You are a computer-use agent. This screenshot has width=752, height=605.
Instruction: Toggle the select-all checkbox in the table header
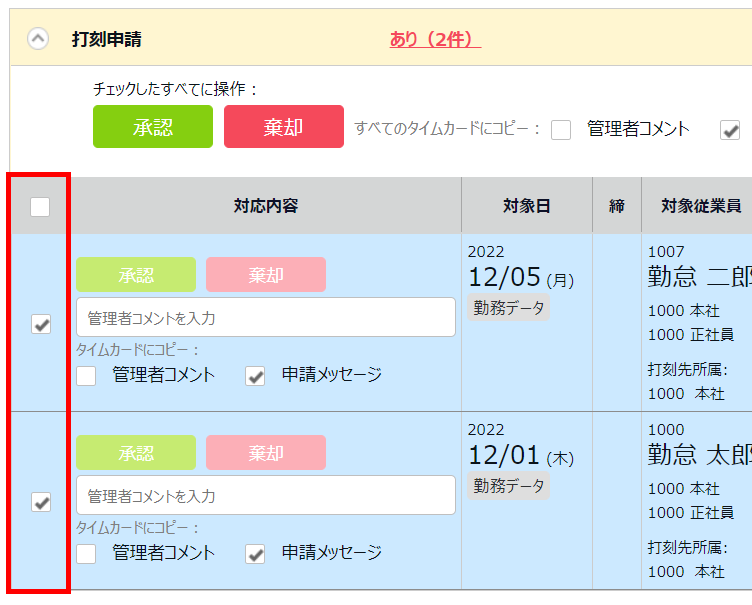coord(40,207)
